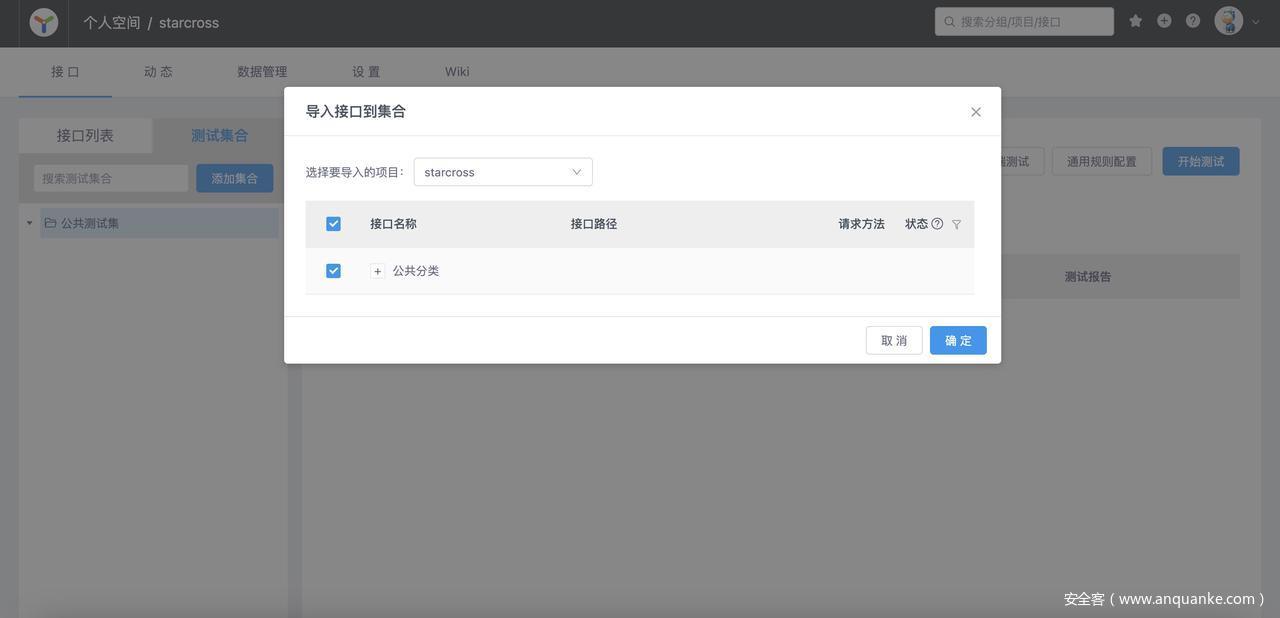Switch to the 数据管理 tab
The image size is (1280, 618).
coord(262,72)
